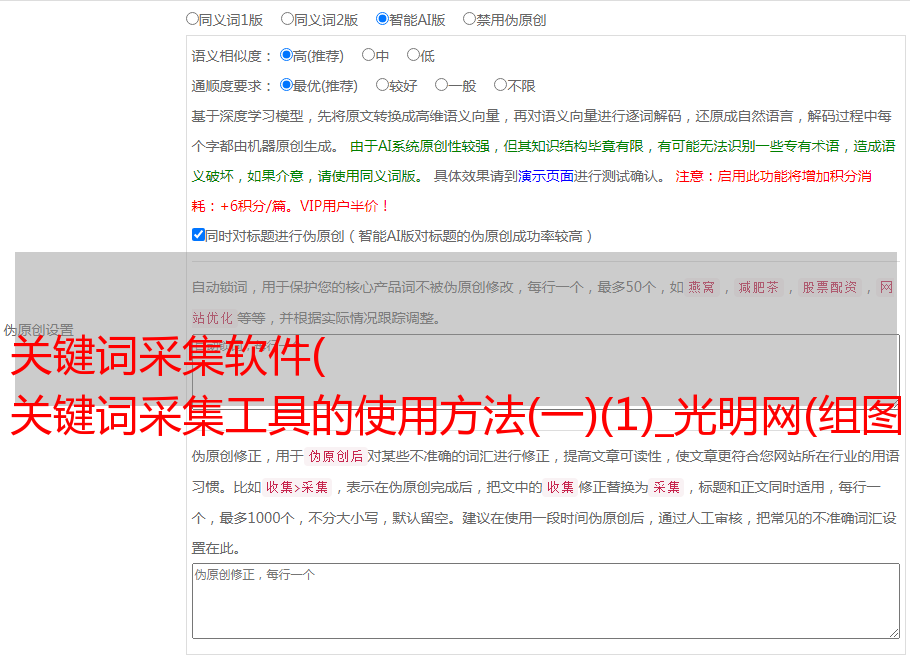Viewport: 911px width, 658px height.
Task: Set 通顺度要求 to 较好
Action: pyautogui.click(x=382, y=85)
